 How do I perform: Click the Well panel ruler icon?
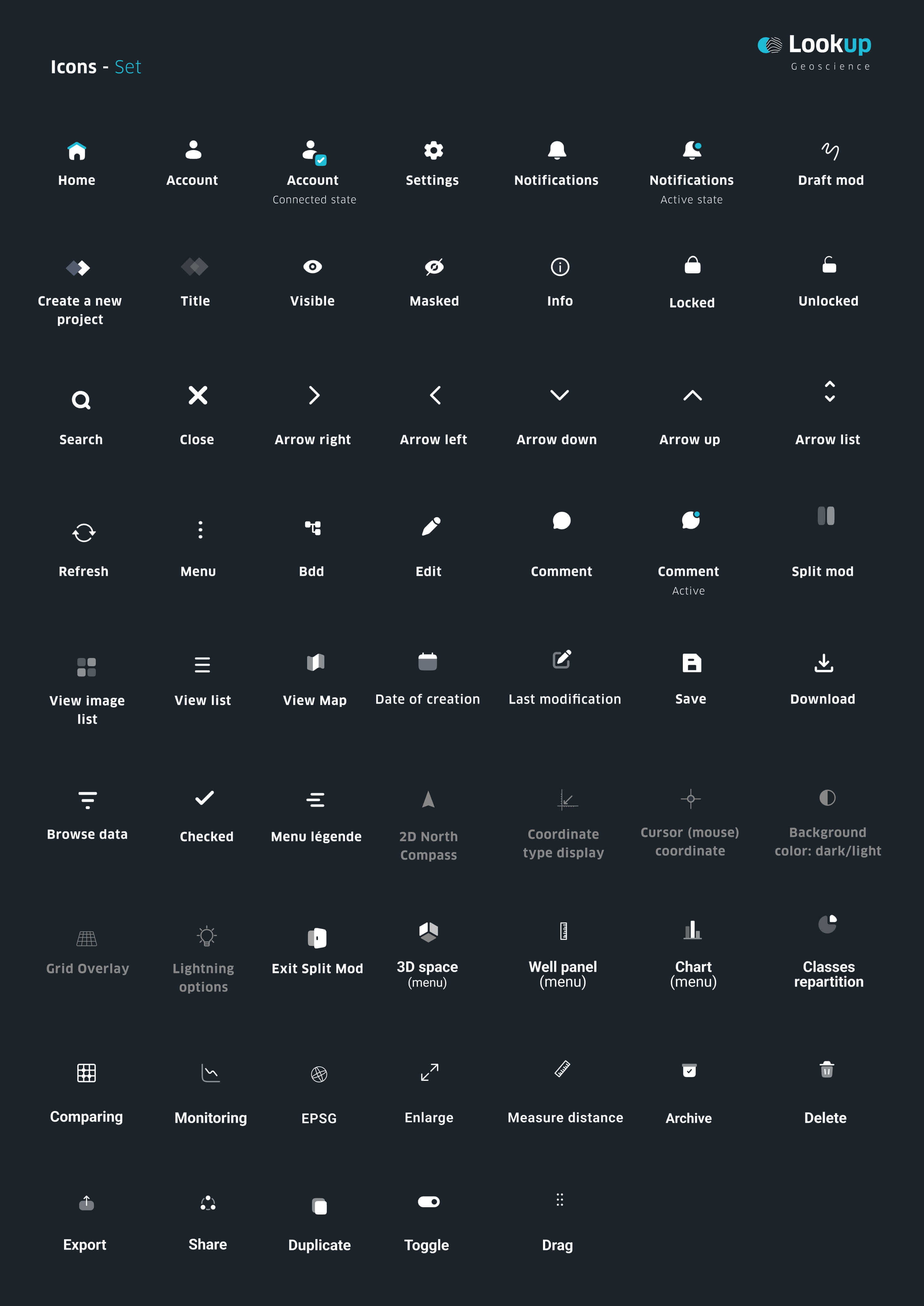coord(563,931)
